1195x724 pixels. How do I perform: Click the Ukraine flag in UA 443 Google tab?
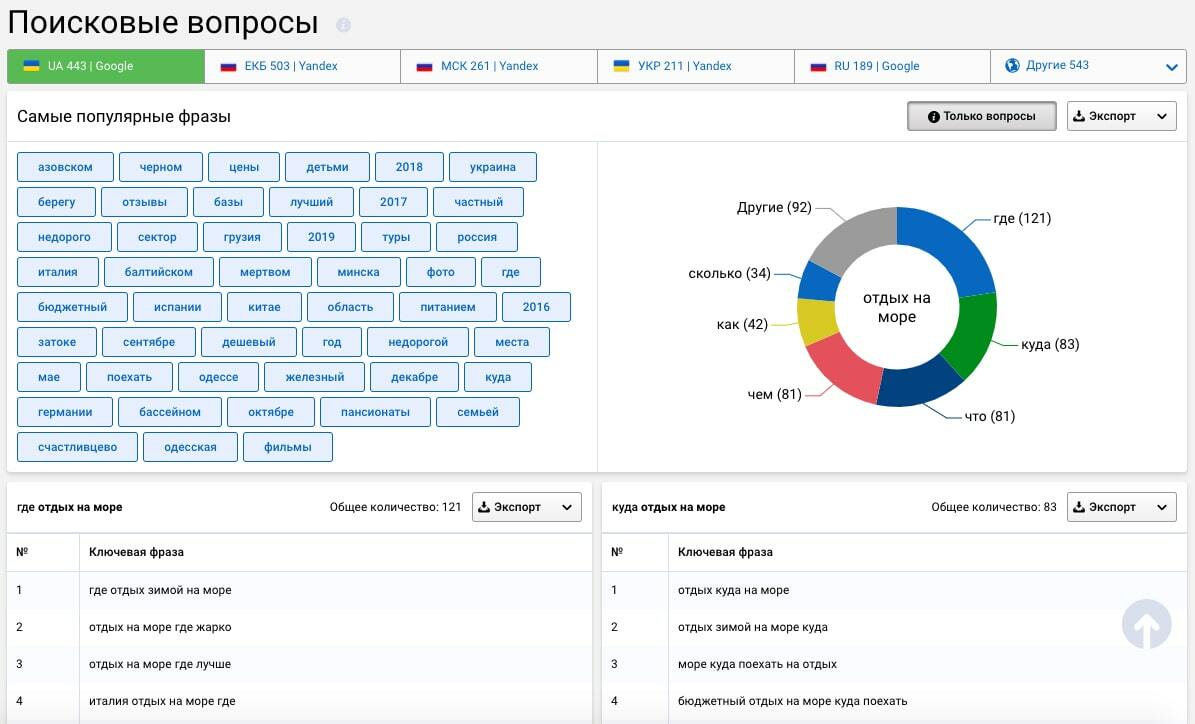[31, 66]
